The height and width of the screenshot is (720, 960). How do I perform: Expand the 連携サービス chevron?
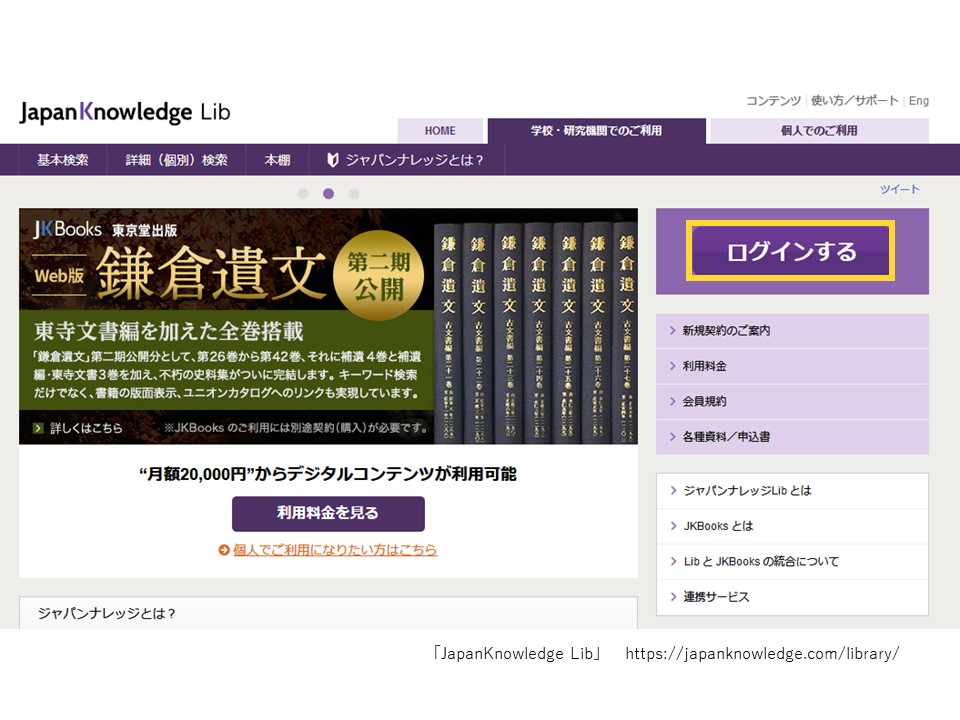(x=673, y=597)
